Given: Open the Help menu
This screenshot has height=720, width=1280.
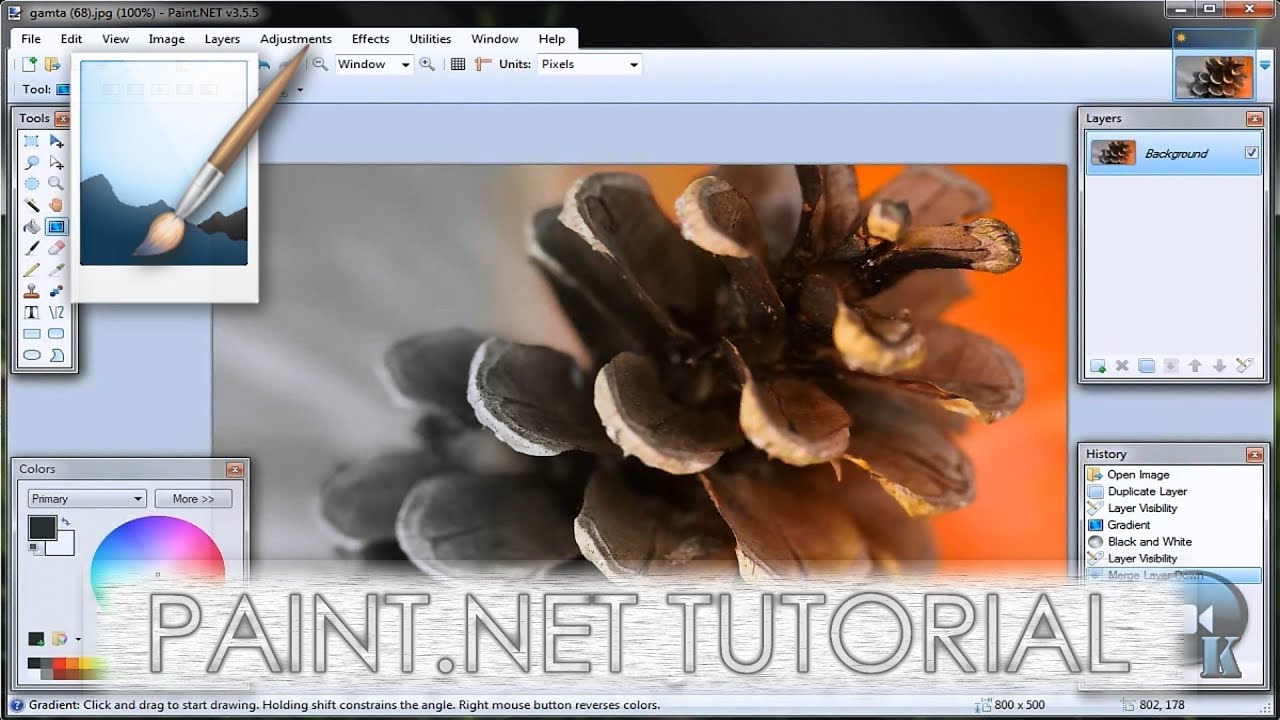Looking at the screenshot, I should coord(552,39).
